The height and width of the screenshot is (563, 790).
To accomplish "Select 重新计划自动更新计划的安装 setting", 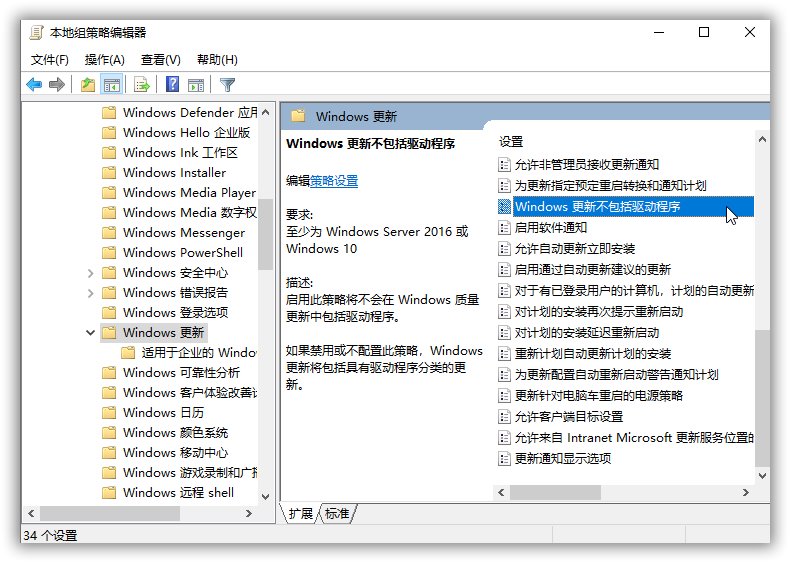I will 592,354.
